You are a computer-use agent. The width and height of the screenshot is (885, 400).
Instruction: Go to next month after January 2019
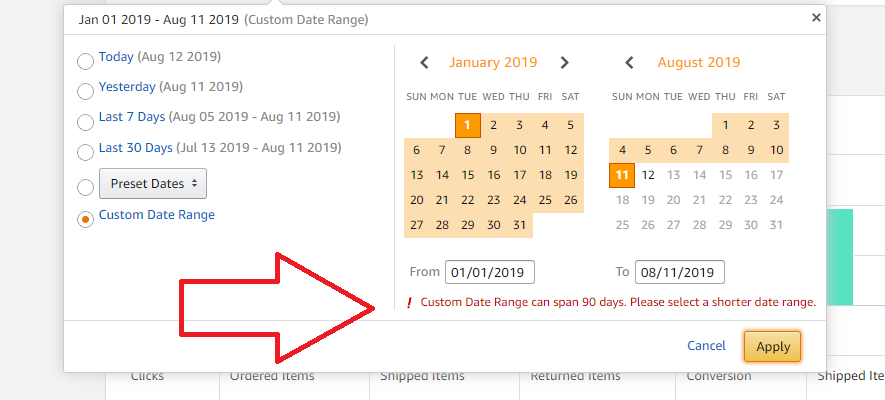[x=564, y=63]
